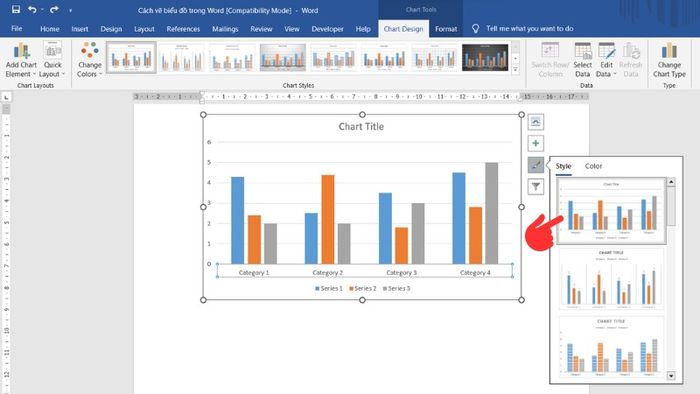
Task: Apply the second chart style in the ribbon gallery
Action: [182, 58]
